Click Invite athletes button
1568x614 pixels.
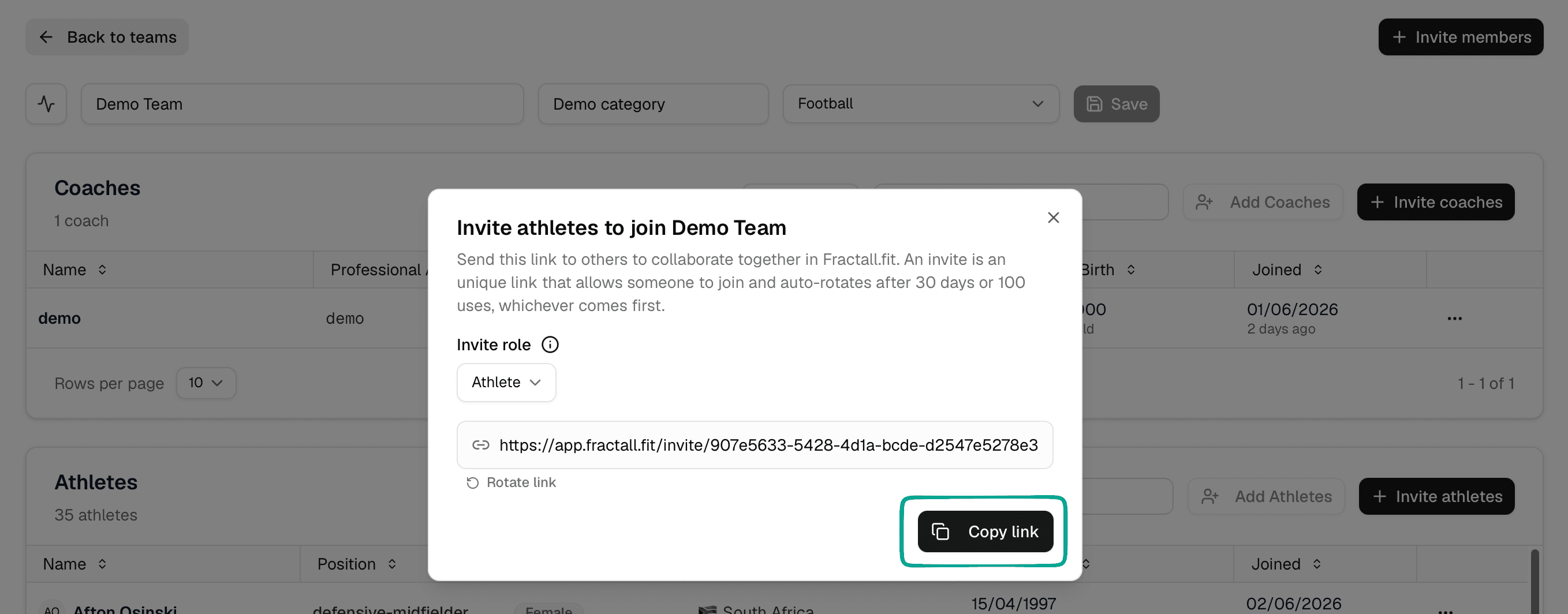tap(1436, 496)
